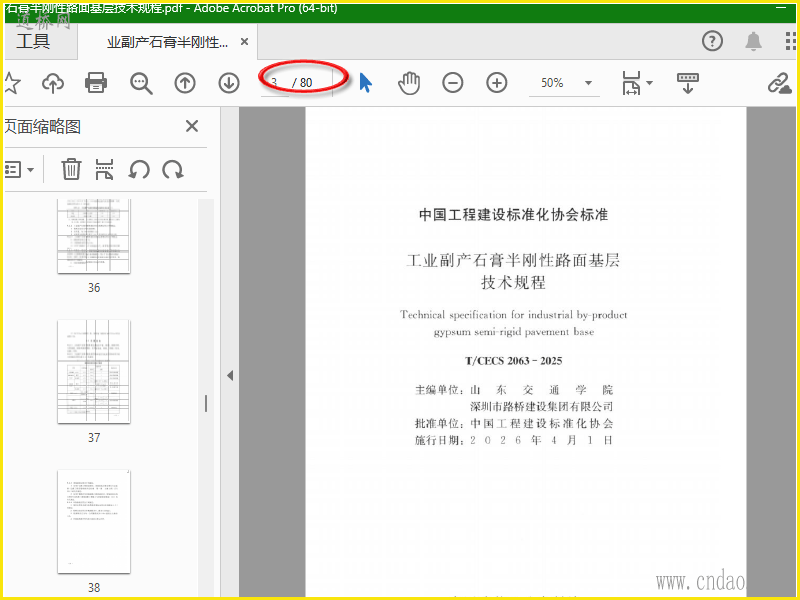
Task: Go to next page with down arrow
Action: [x=229, y=83]
